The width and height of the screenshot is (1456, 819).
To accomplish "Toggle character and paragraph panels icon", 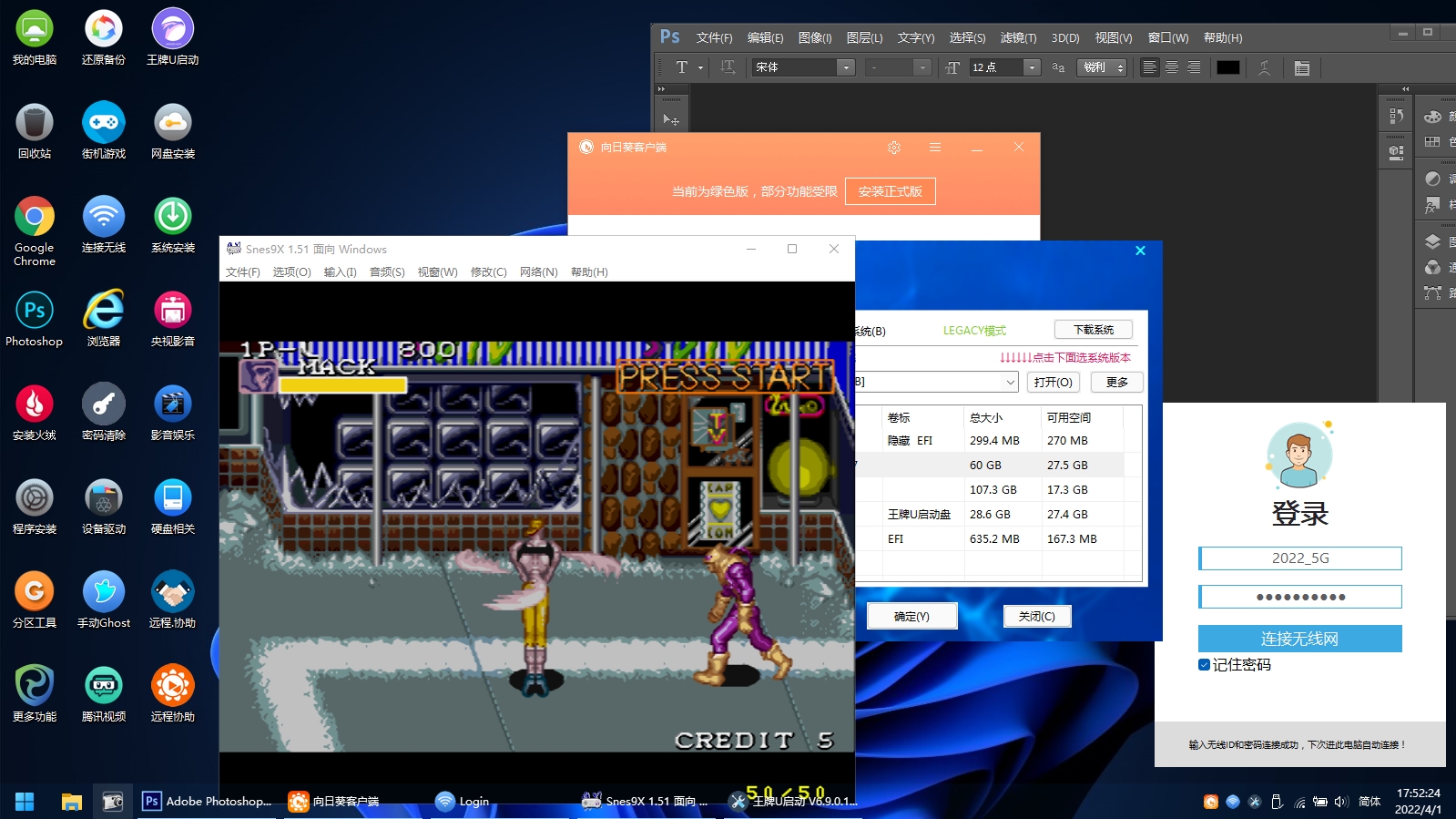I will click(x=1302, y=67).
